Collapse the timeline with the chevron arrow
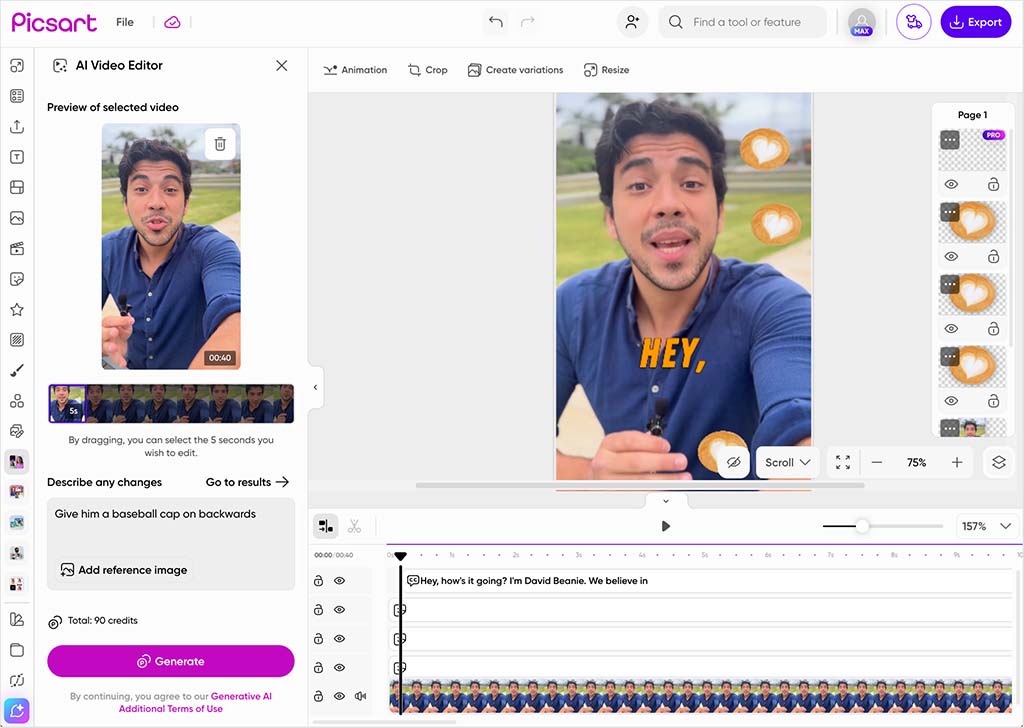Viewport: 1024px width, 728px height. 665,500
